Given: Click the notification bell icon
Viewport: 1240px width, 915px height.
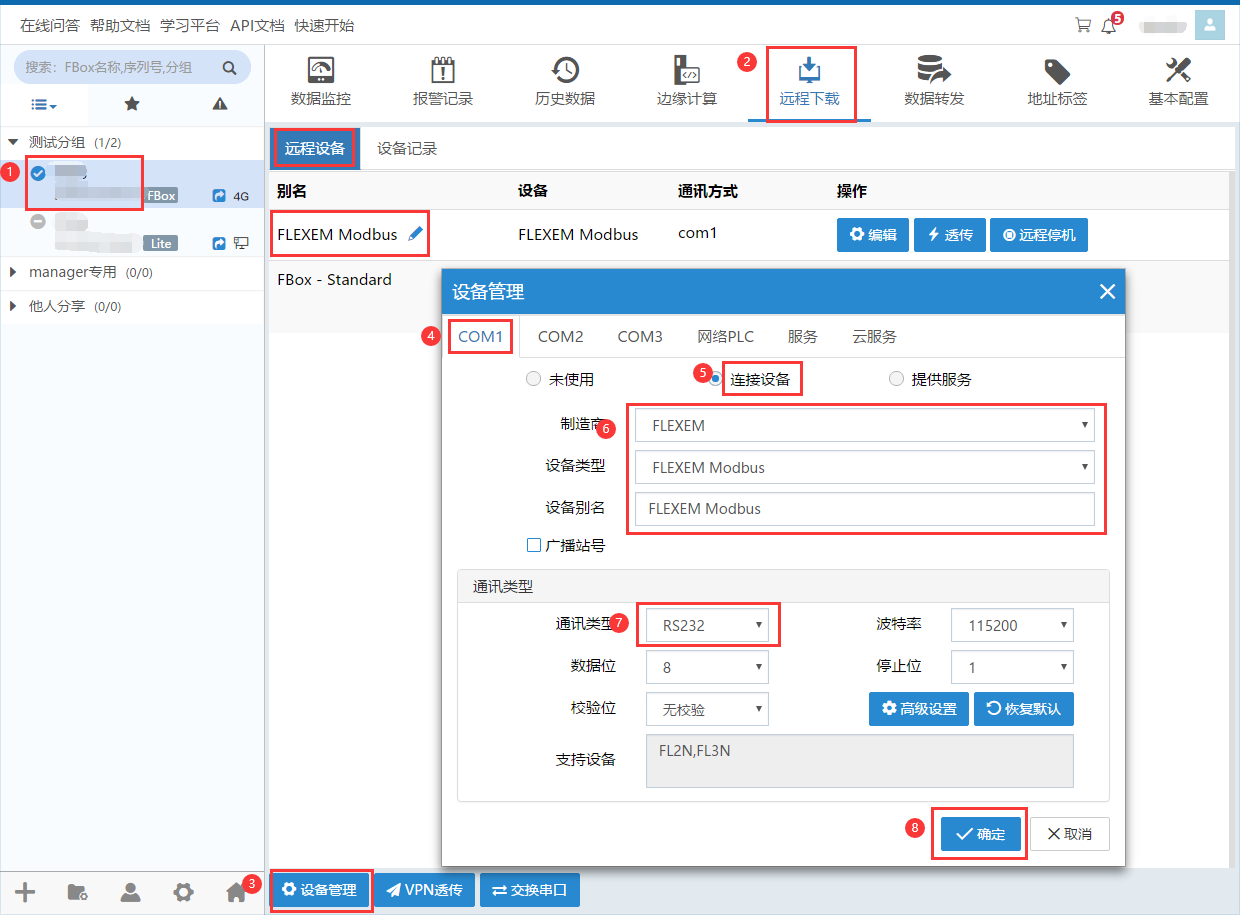Looking at the screenshot, I should coord(1108,26).
